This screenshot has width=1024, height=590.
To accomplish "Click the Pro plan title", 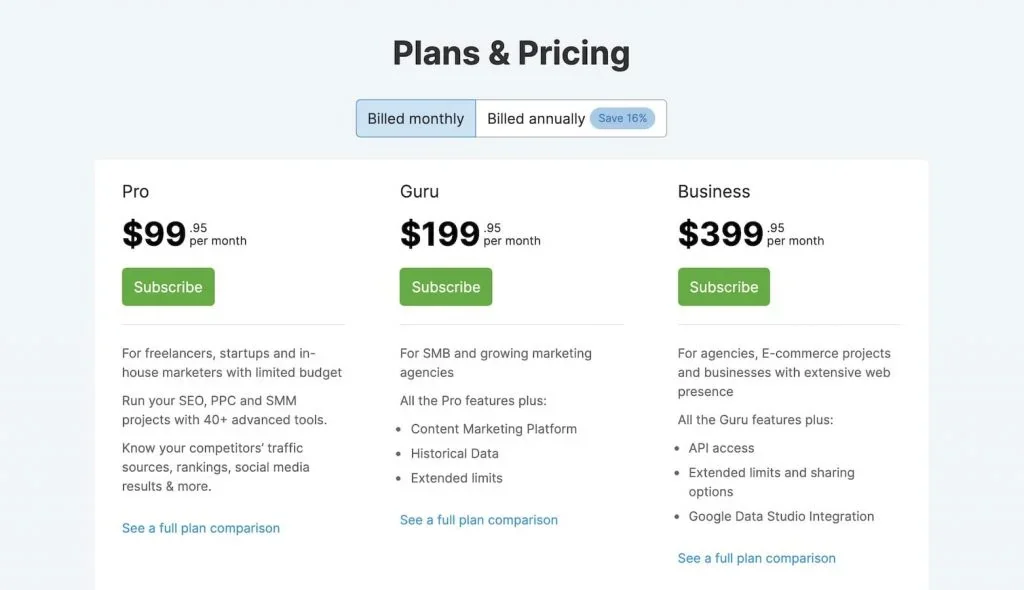I will tap(136, 191).
